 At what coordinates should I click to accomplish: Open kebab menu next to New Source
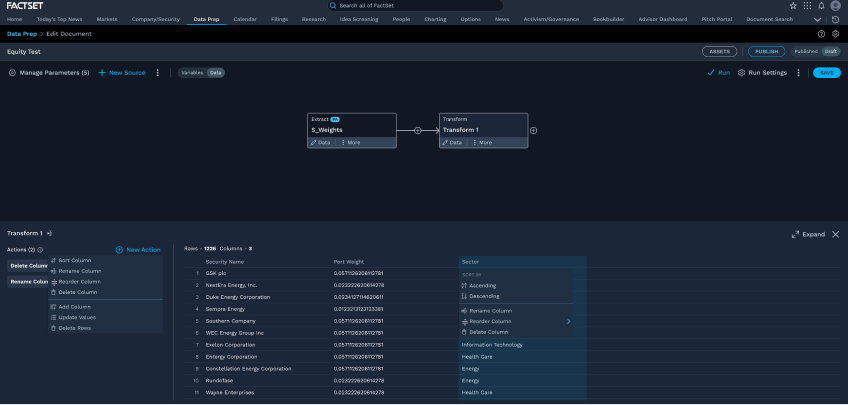158,72
